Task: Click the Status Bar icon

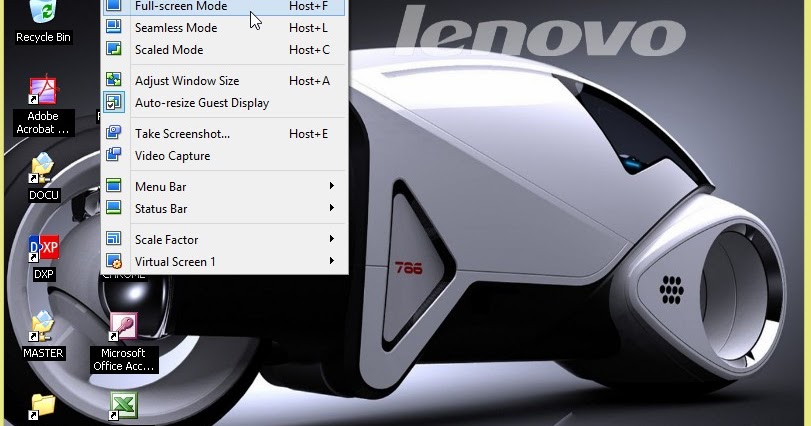Action: point(113,207)
